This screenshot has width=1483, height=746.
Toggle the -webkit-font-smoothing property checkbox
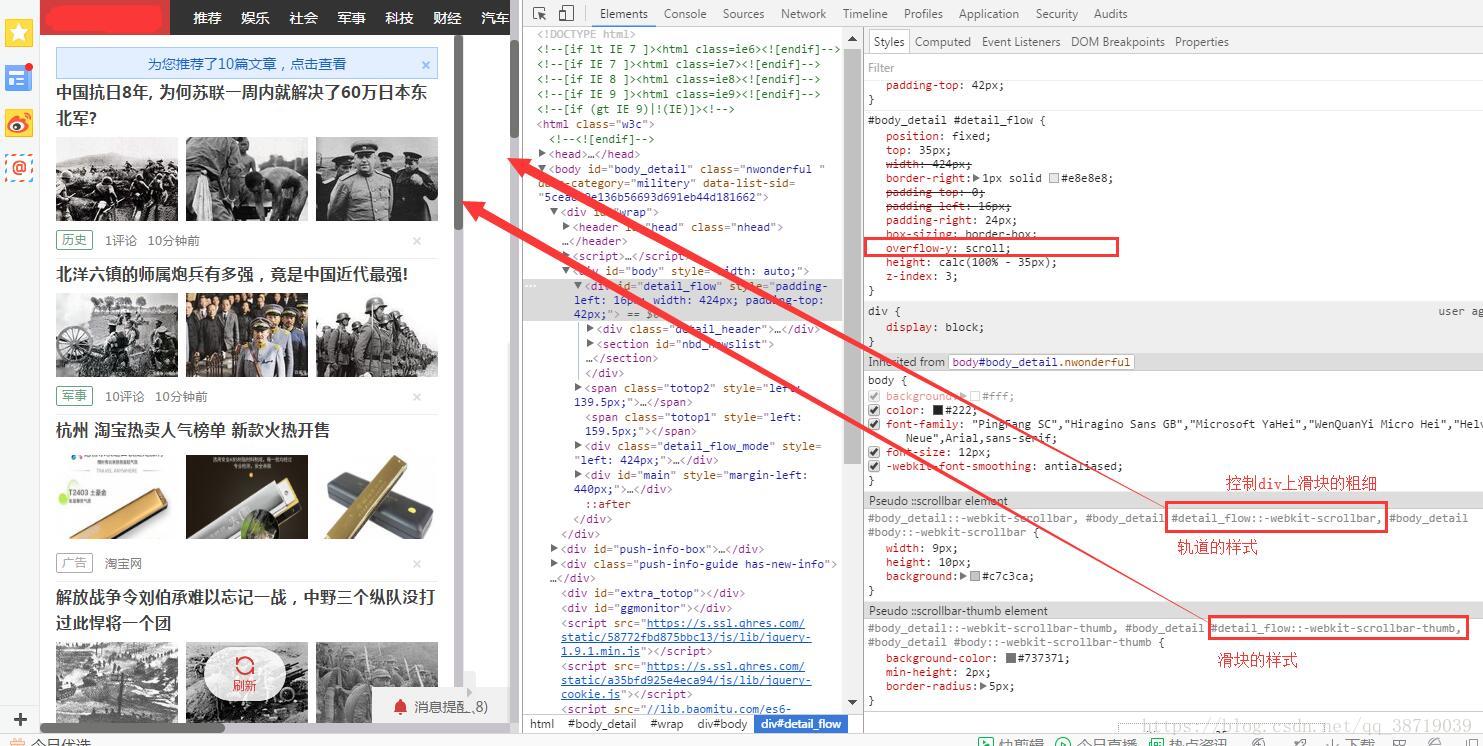pyautogui.click(x=874, y=466)
